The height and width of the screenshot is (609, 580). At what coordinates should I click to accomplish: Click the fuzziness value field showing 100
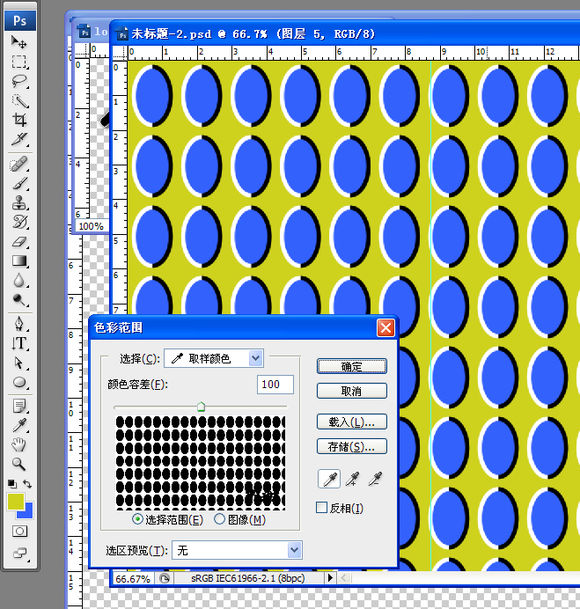click(275, 385)
